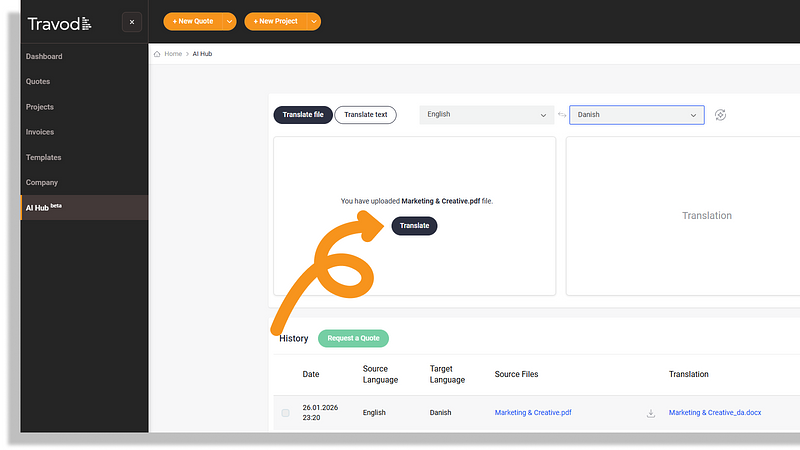Open Invoices in the sidebar
The height and width of the screenshot is (450, 800).
pos(40,132)
